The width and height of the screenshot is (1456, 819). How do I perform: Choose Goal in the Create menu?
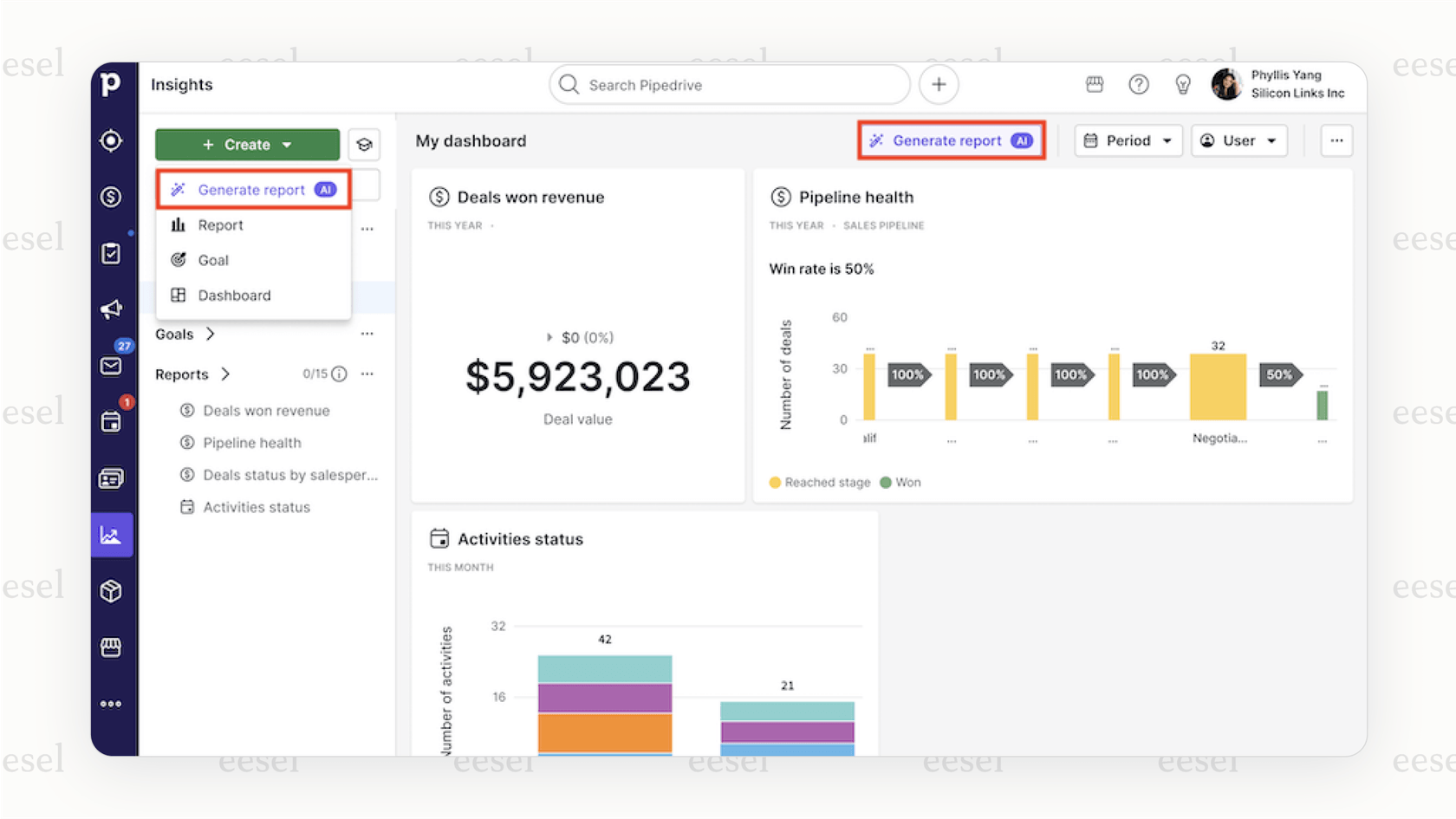213,260
